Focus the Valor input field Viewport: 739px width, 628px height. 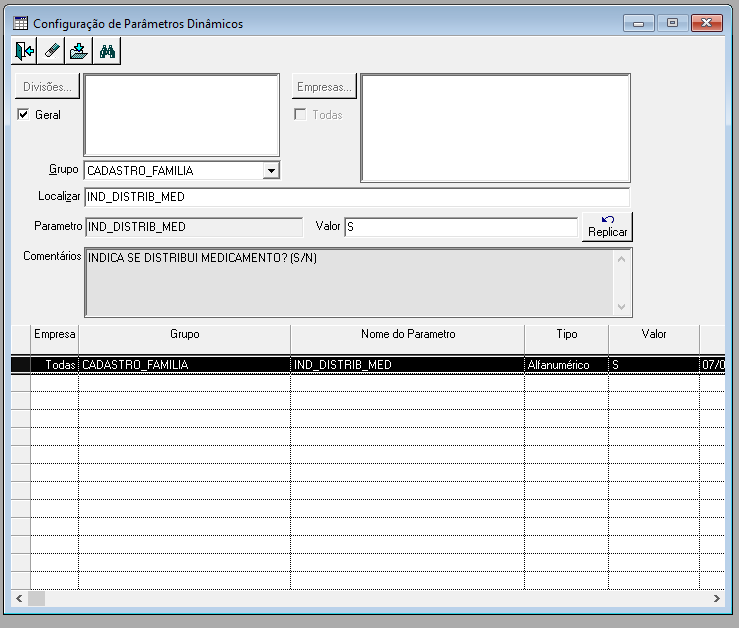pyautogui.click(x=461, y=227)
